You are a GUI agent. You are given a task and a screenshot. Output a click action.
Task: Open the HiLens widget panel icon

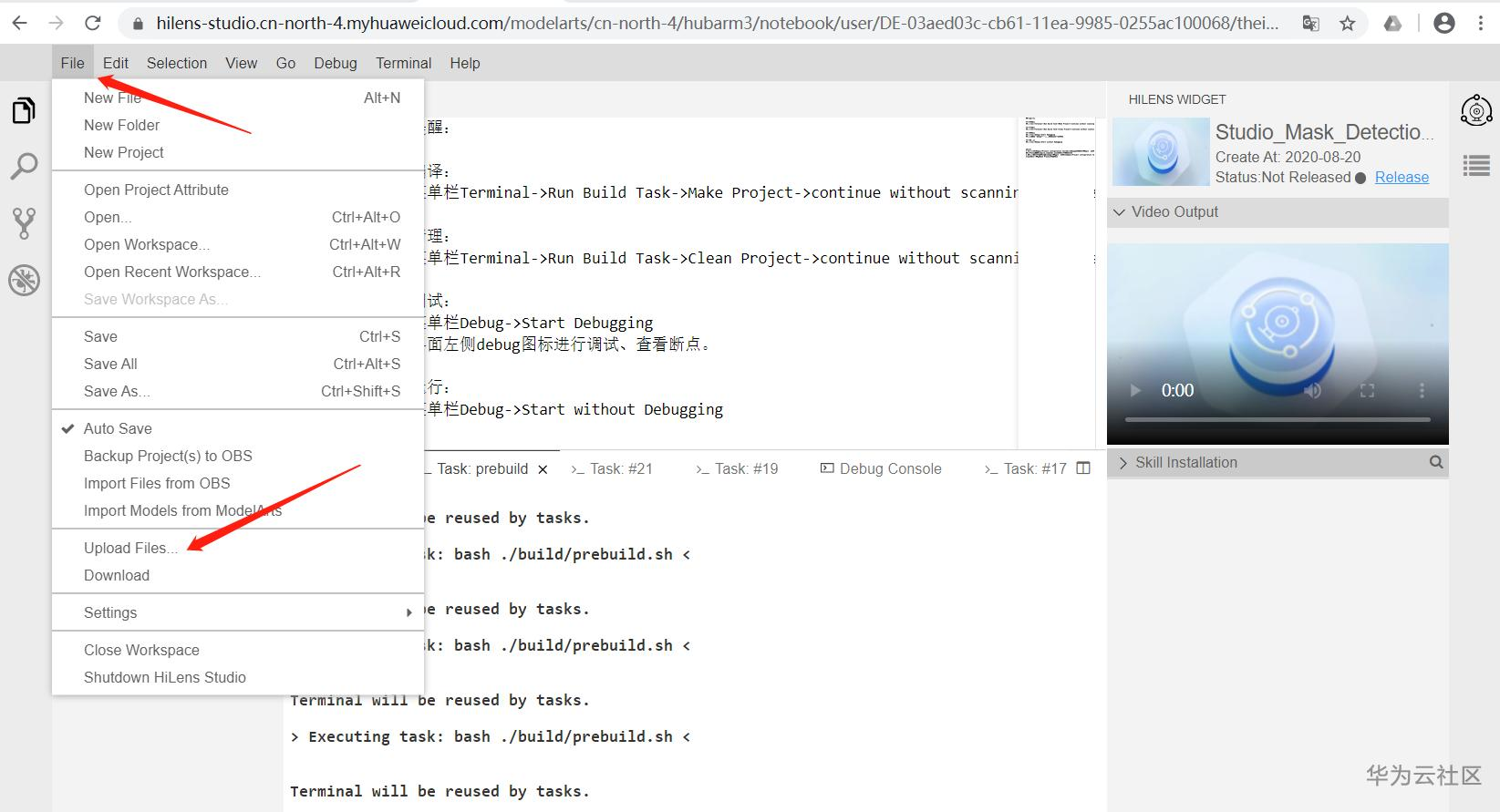pos(1476,111)
